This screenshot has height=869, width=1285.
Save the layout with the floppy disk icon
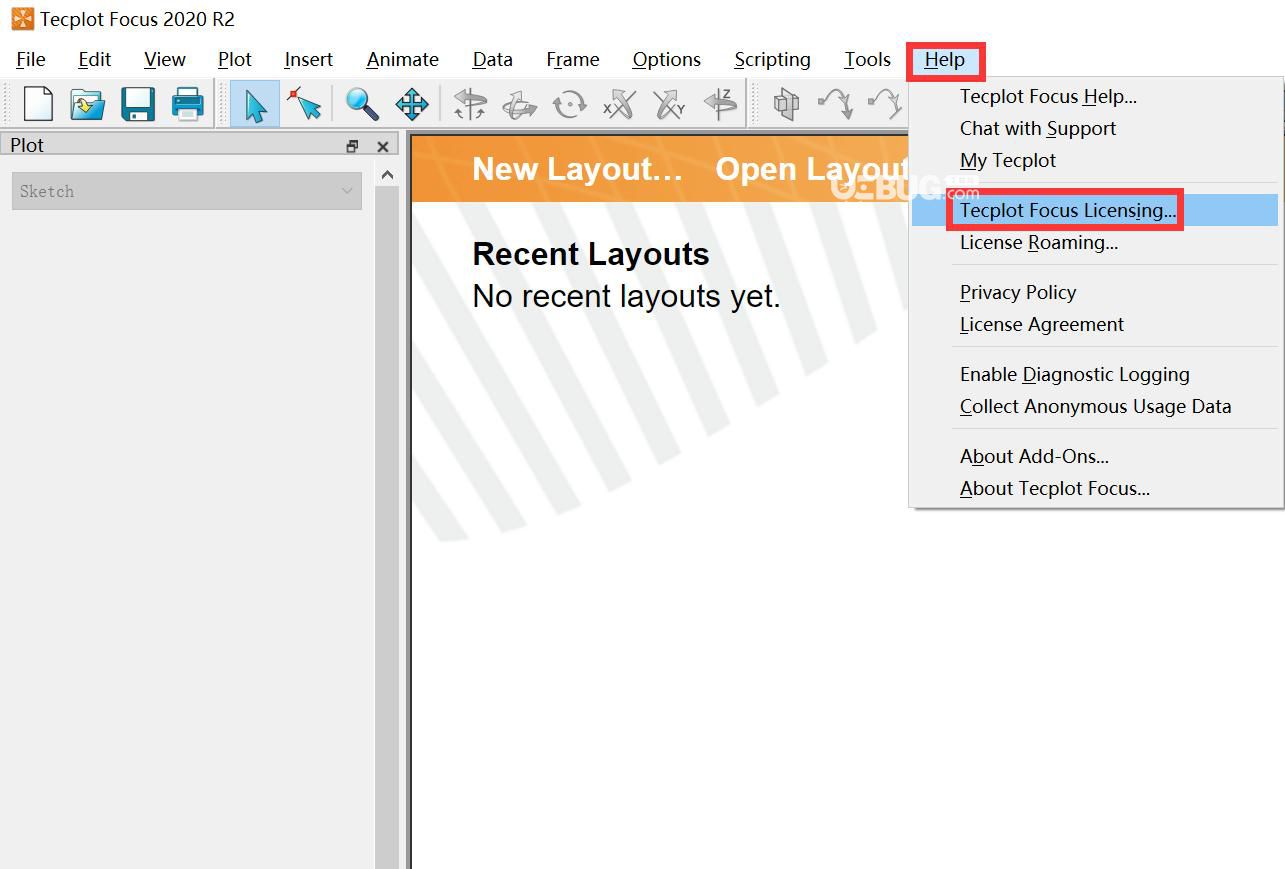pos(137,104)
